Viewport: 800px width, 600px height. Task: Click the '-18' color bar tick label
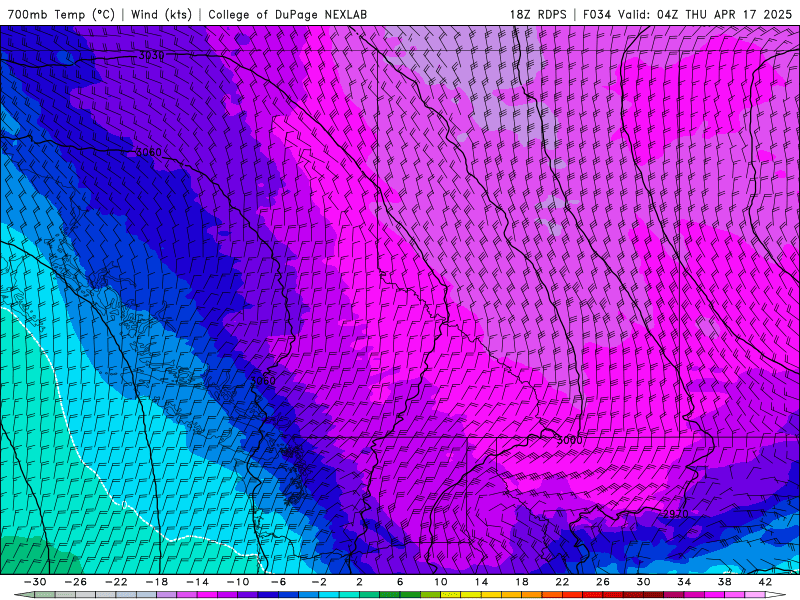click(157, 582)
